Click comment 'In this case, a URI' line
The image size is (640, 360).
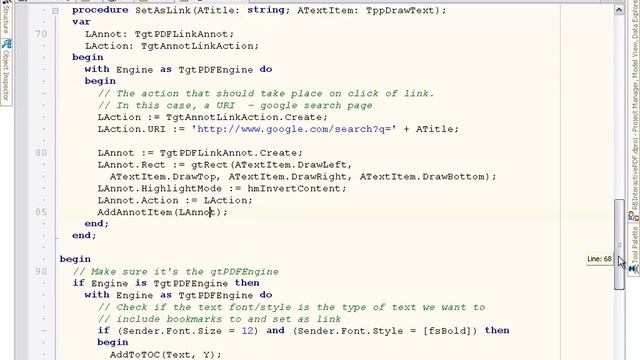[235, 105]
